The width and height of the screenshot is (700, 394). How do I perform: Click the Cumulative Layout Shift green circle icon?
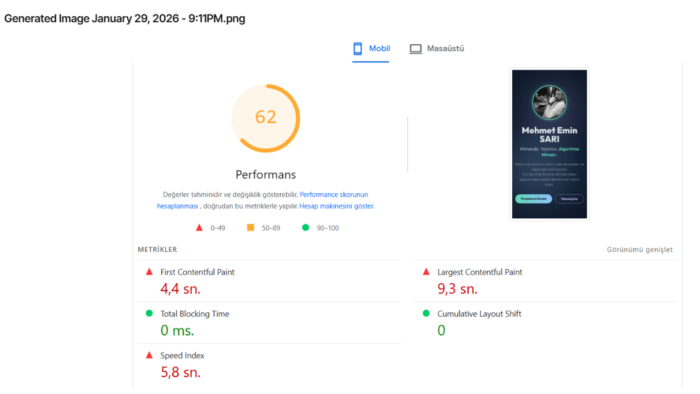point(426,313)
